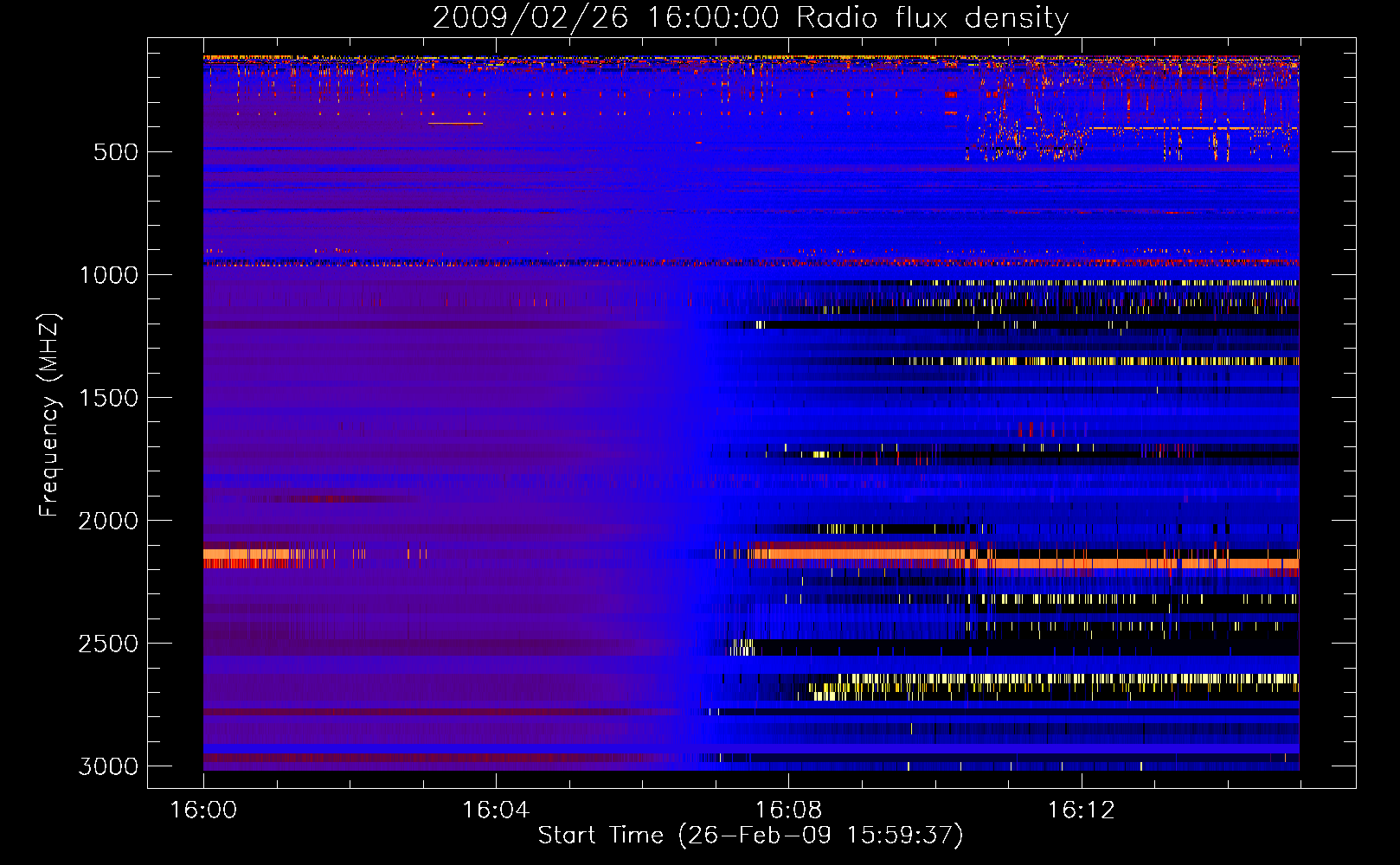
Task: Click the 16:08 time tick label
Action: coord(788,811)
